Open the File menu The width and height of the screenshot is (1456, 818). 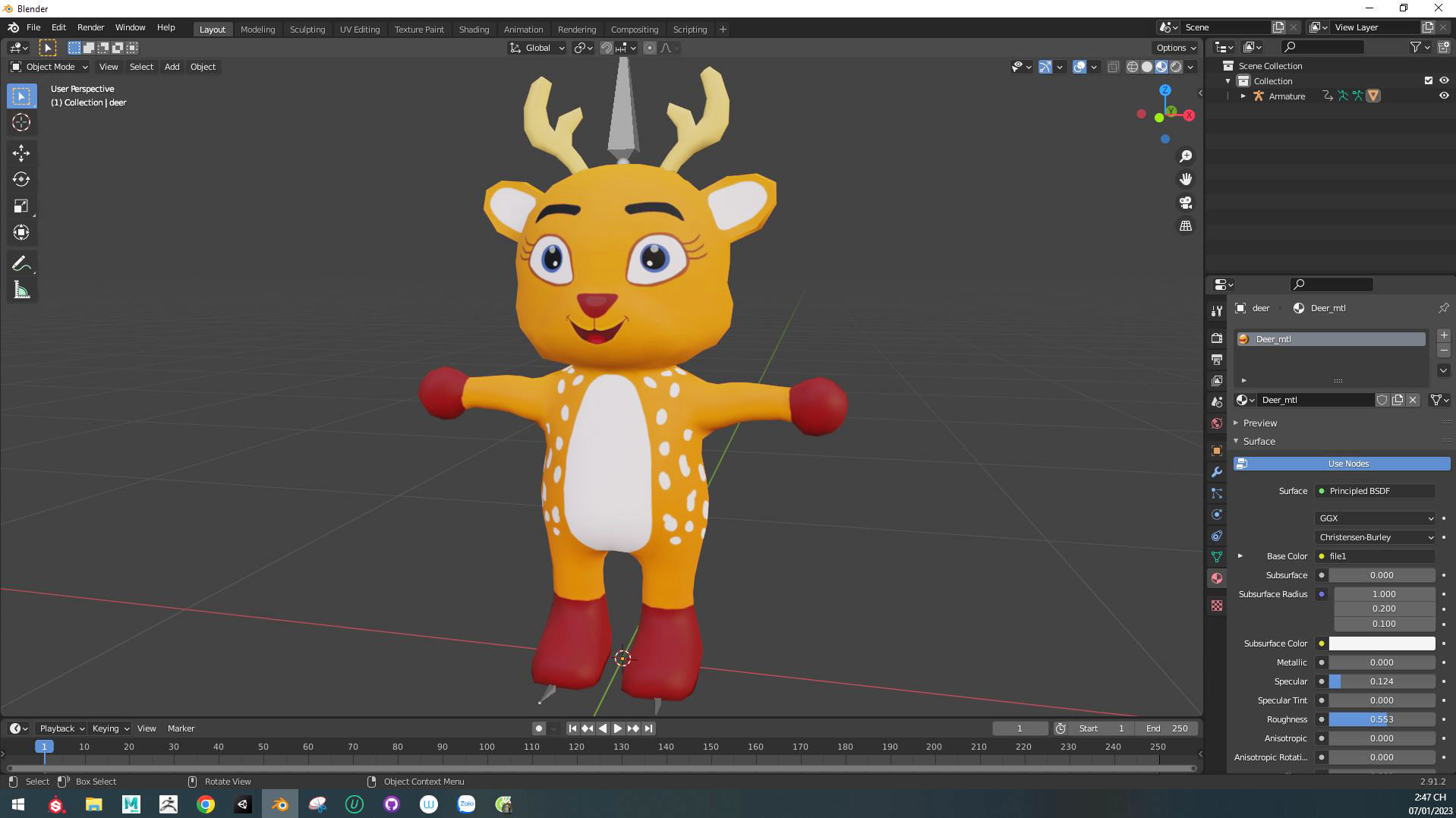pyautogui.click(x=33, y=27)
